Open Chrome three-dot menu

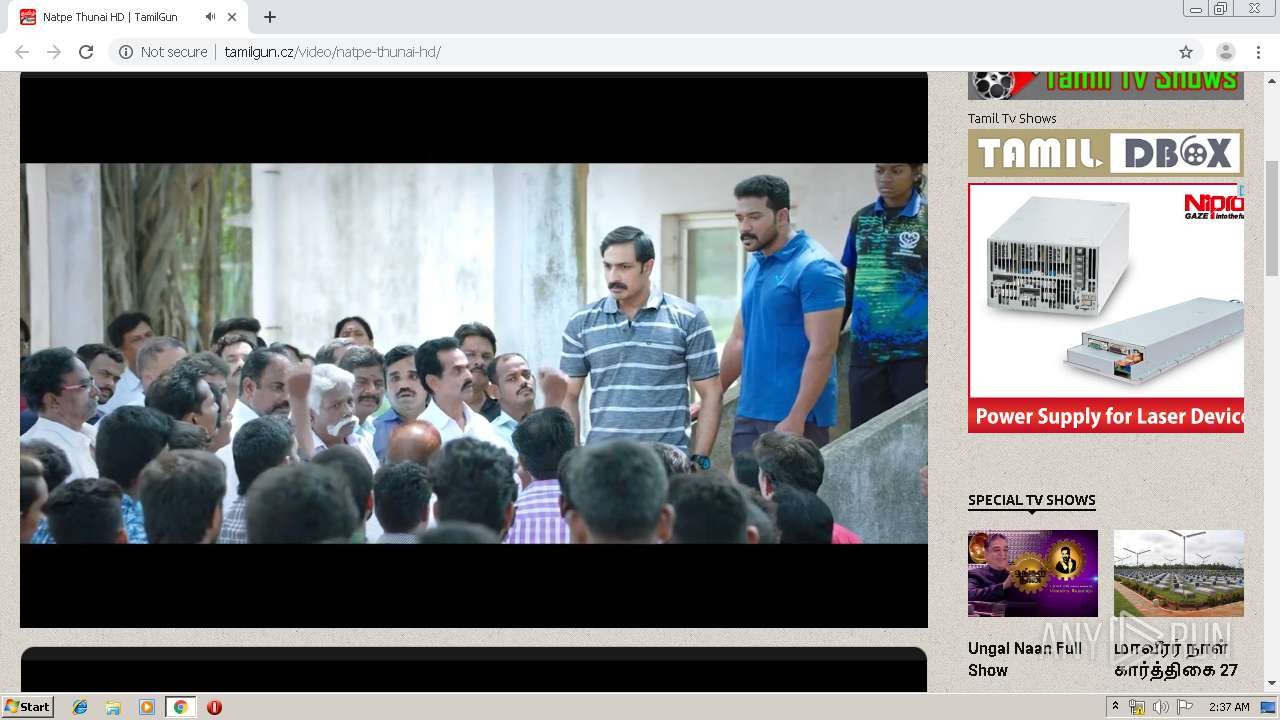(1258, 52)
